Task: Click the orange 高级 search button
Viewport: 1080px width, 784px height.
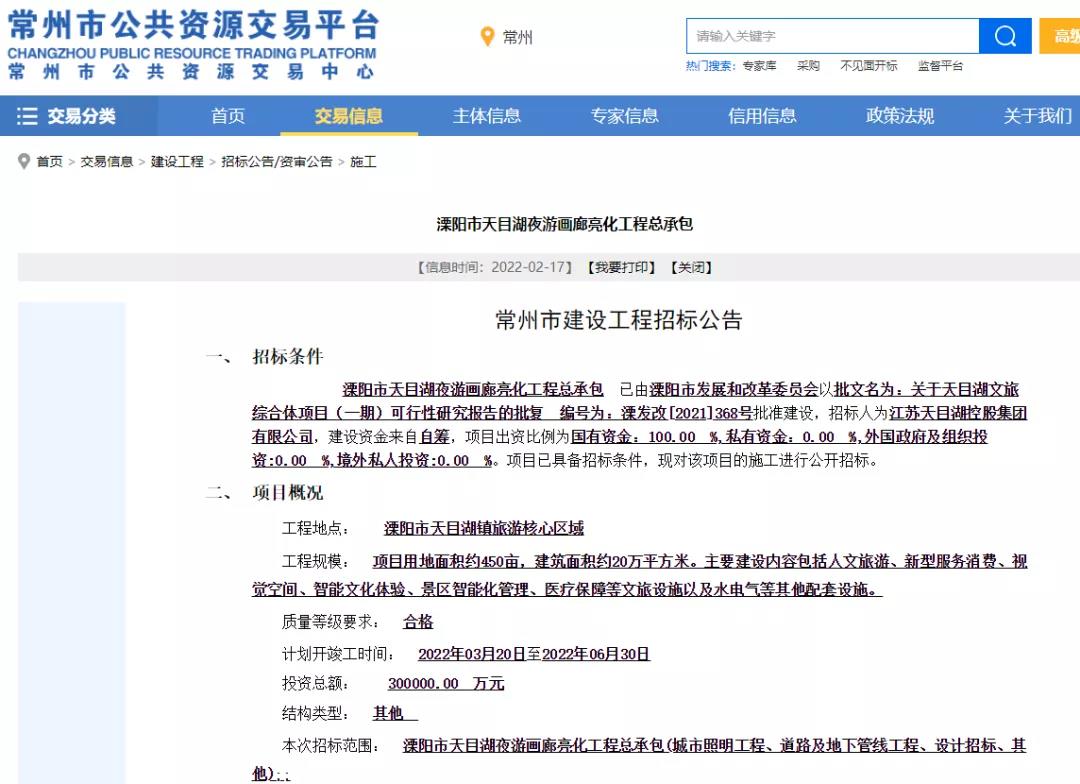Action: point(1060,36)
